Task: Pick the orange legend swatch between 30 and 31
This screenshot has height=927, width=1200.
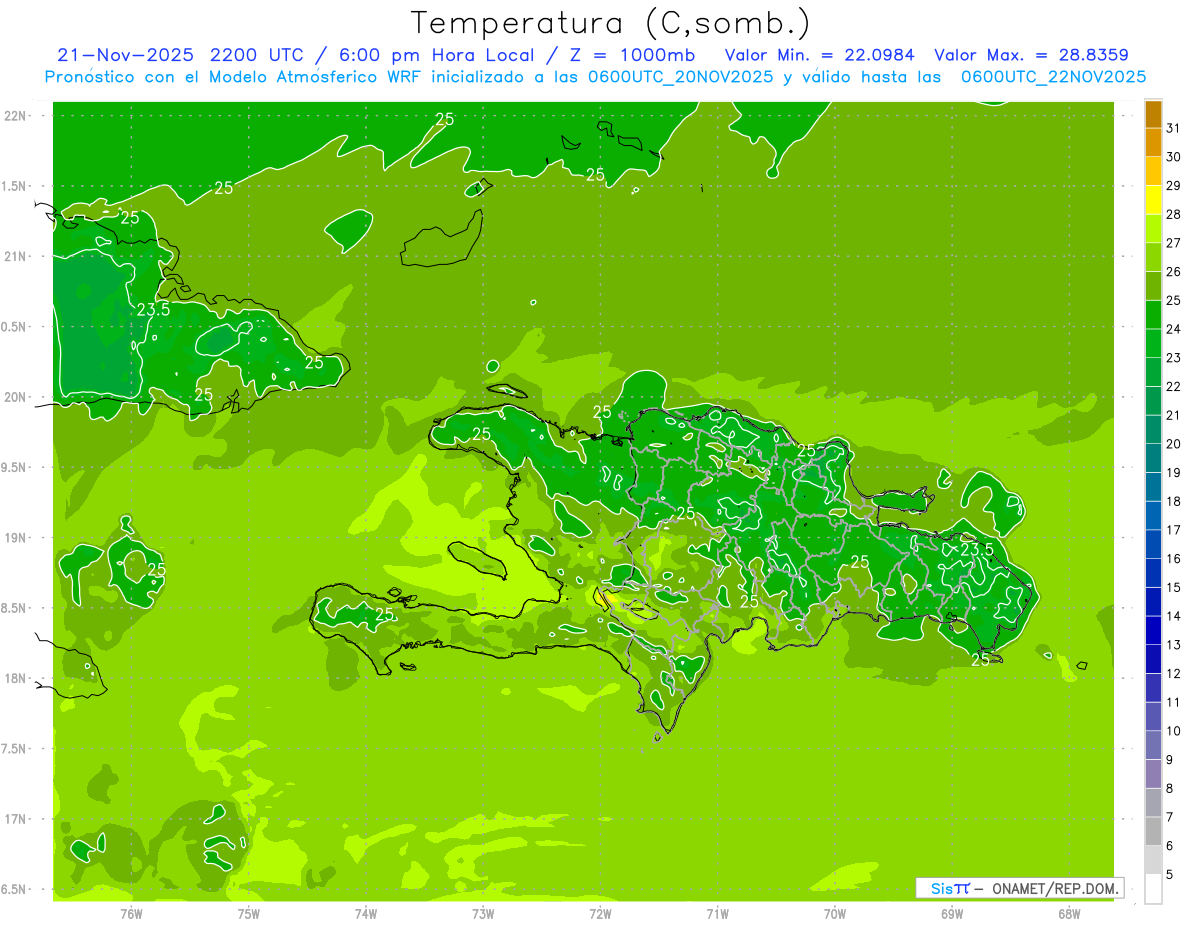Action: tap(1153, 143)
